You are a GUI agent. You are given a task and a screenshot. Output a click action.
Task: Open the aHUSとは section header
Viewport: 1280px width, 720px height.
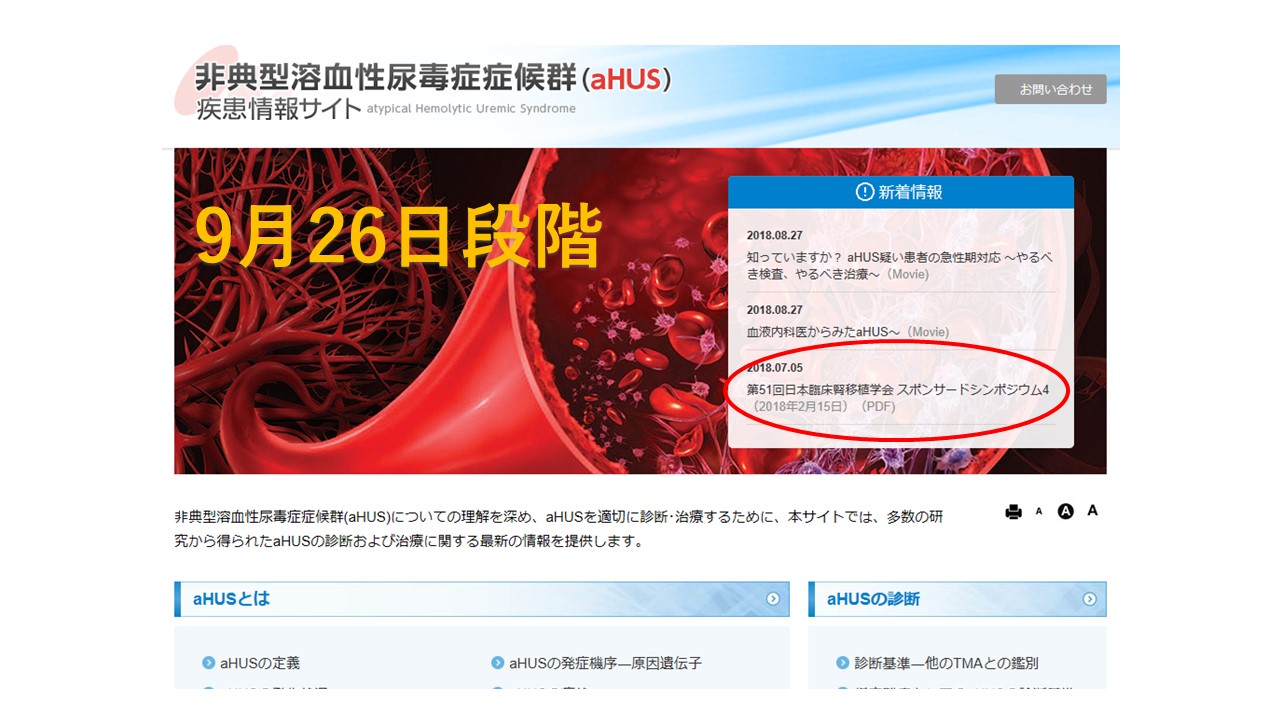coord(481,599)
